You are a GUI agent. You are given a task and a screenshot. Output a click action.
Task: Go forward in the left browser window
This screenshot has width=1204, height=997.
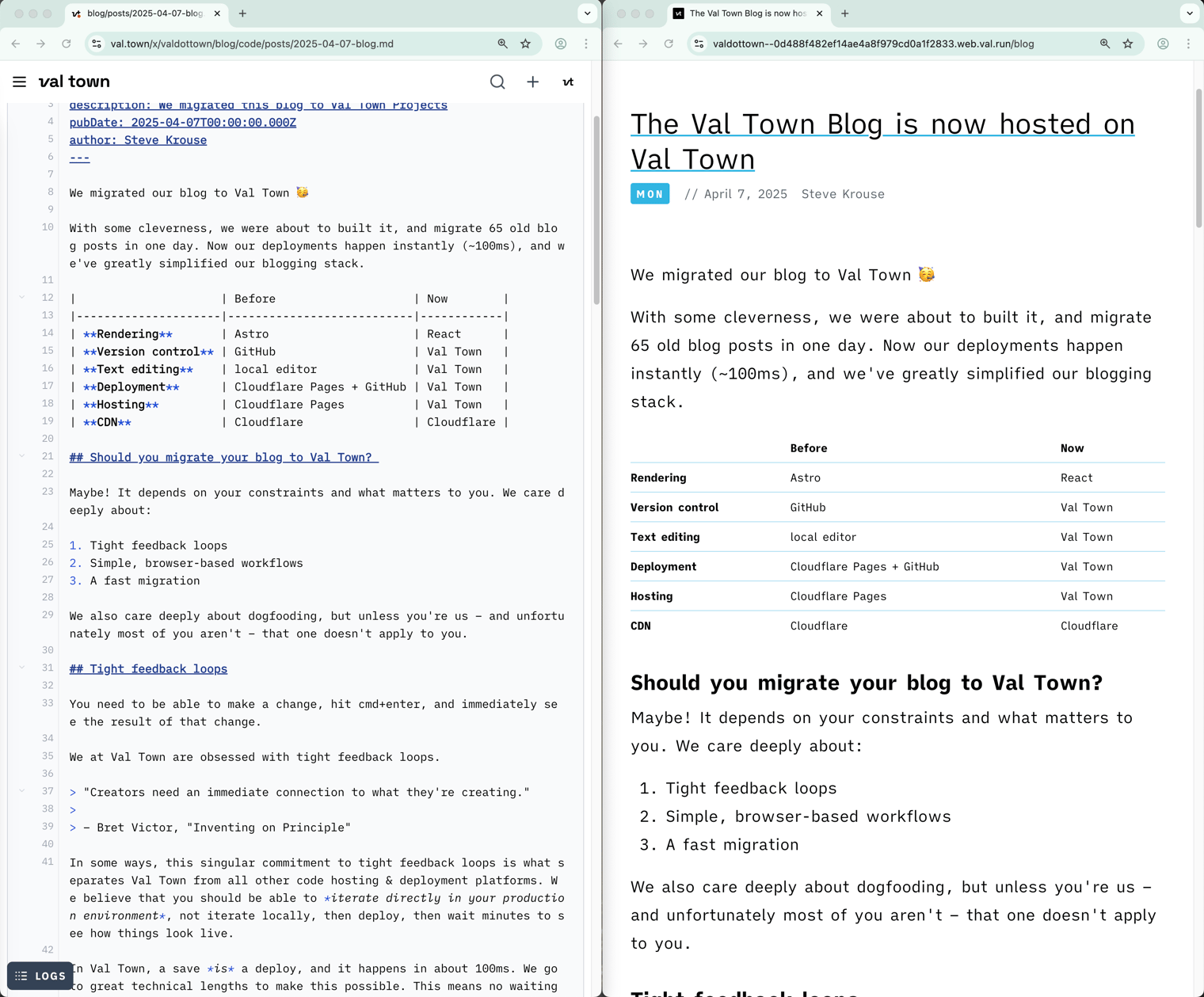tap(41, 44)
